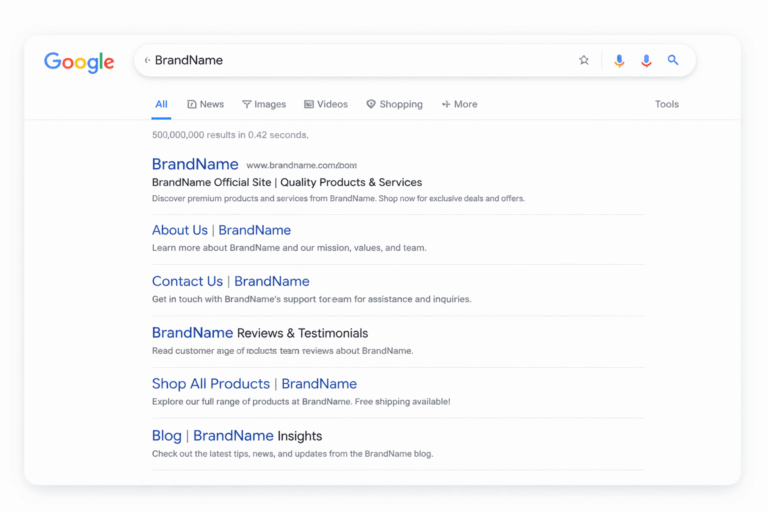Open the Tools filter button

(666, 104)
